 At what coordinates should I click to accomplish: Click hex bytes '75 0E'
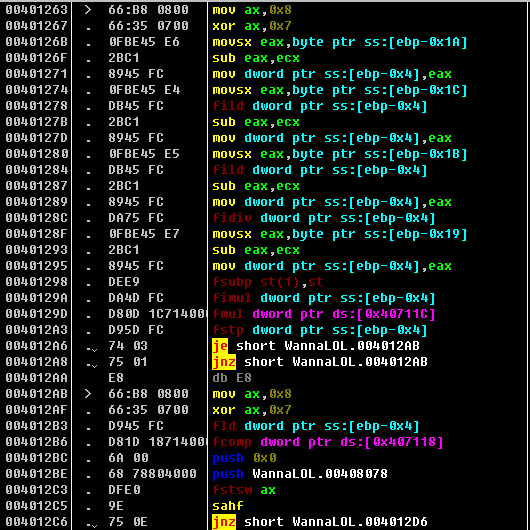[x=128, y=522]
